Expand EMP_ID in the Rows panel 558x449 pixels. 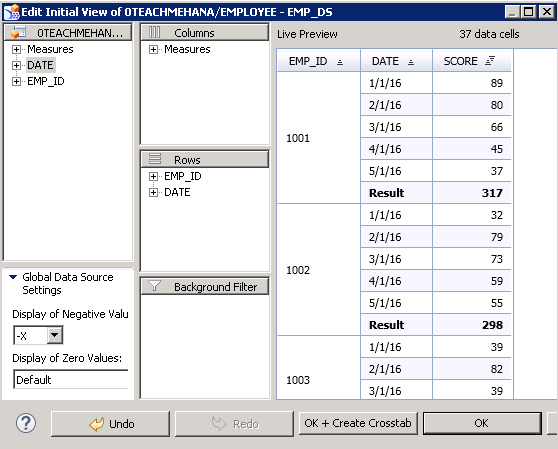153,176
